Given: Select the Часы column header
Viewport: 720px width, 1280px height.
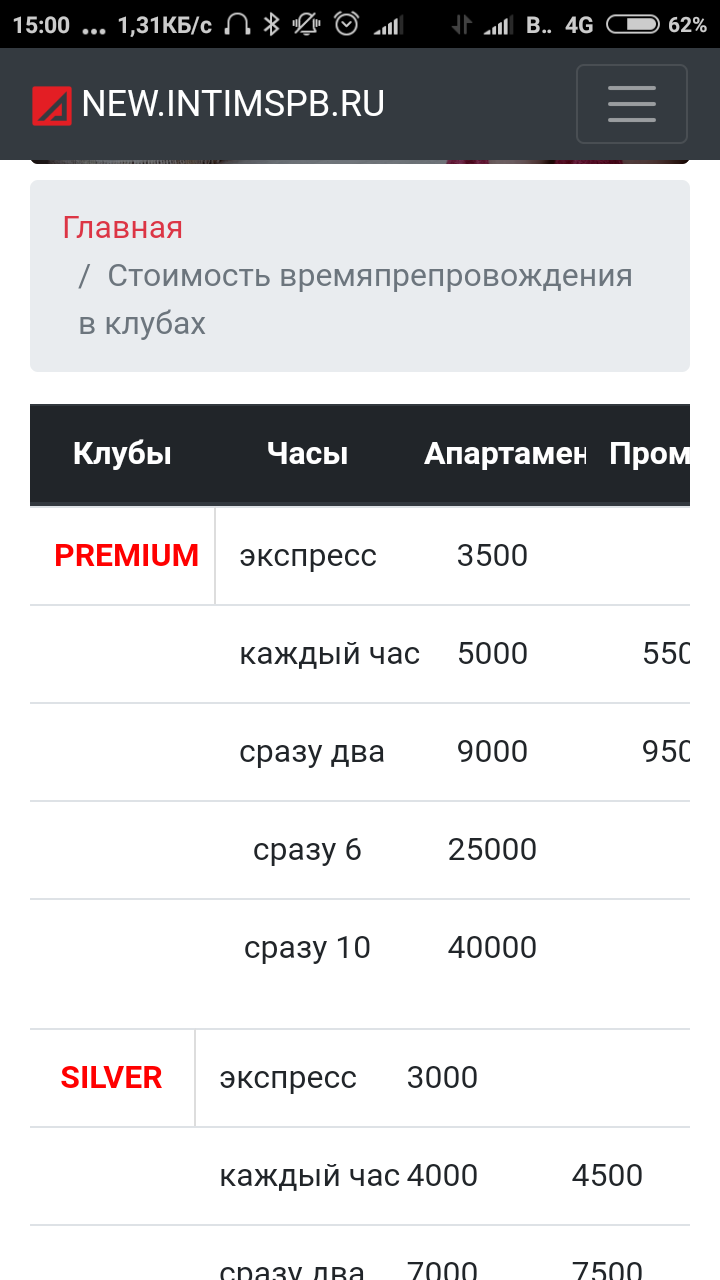Looking at the screenshot, I should [x=307, y=454].
